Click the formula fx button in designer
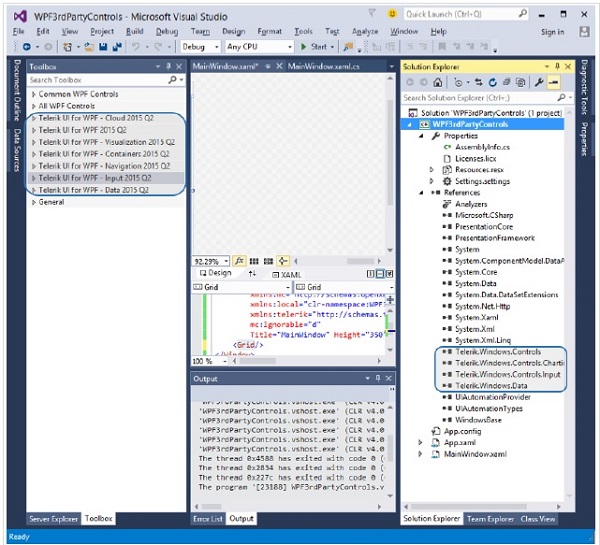This screenshot has height=545, width=600. [240, 260]
